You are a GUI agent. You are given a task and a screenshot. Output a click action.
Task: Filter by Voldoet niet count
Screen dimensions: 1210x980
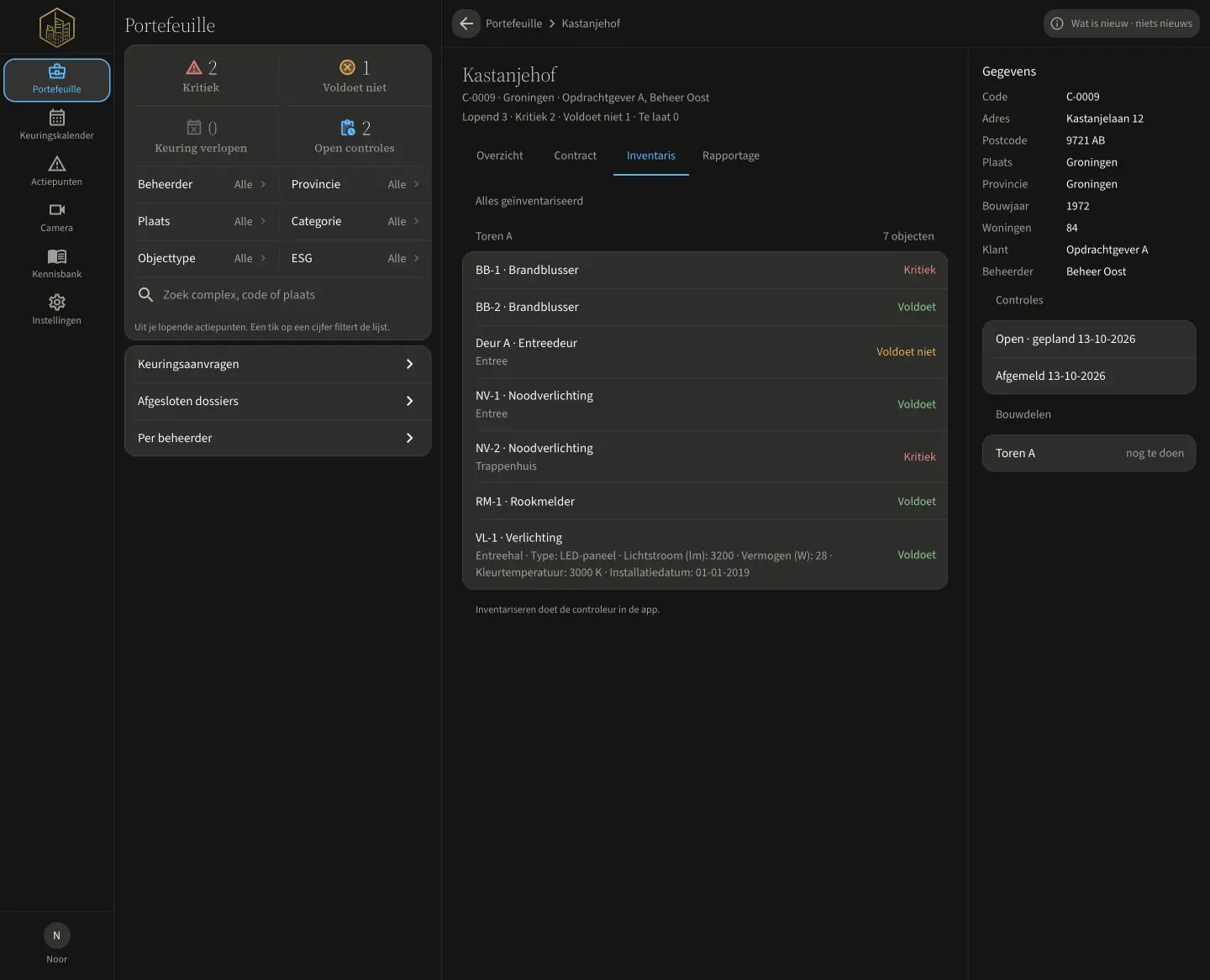click(x=355, y=76)
